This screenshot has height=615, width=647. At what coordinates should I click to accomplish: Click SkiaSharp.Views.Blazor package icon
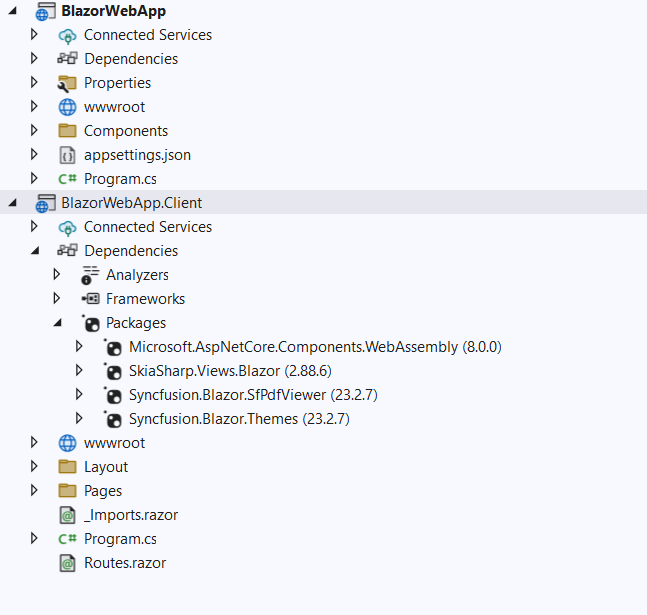[x=113, y=371]
